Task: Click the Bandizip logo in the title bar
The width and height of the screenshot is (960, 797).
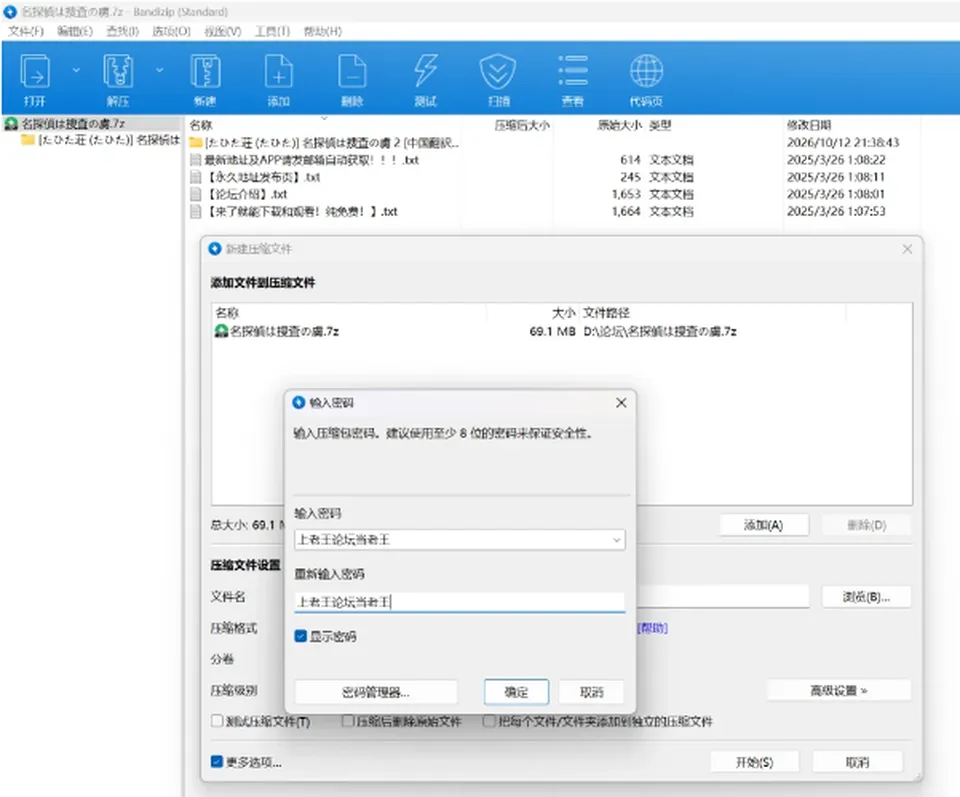Action: click(x=10, y=12)
